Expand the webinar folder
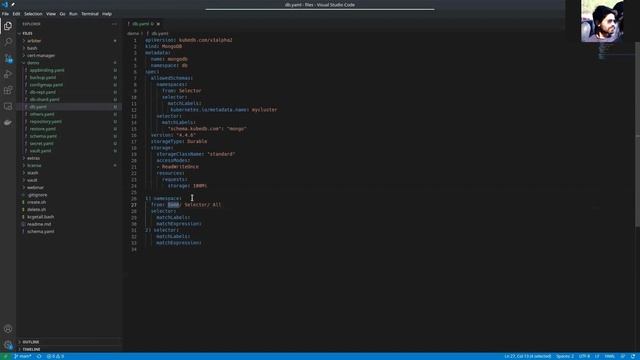640x360 pixels. point(36,188)
